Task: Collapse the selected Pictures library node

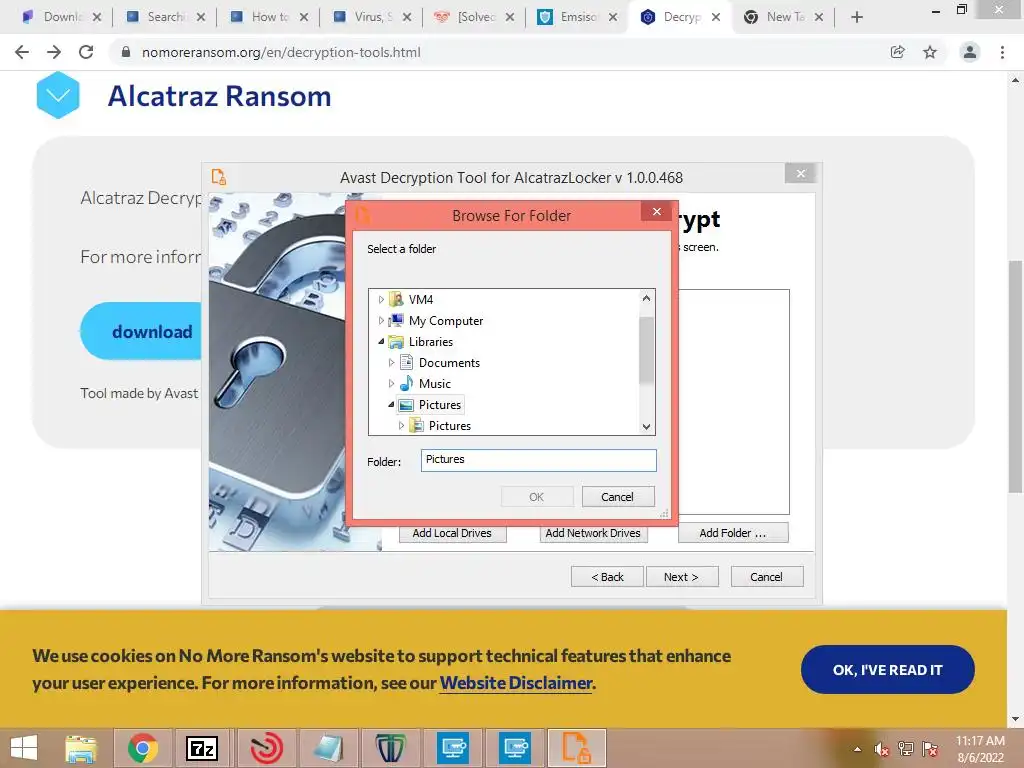Action: point(391,405)
